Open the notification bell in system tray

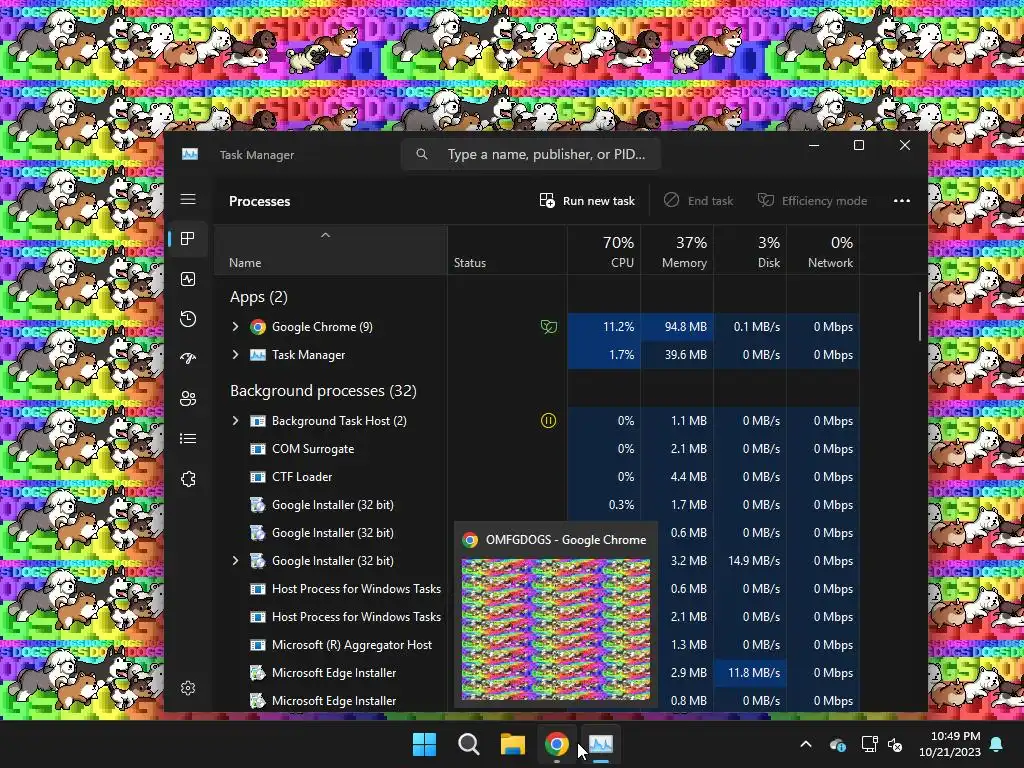[997, 744]
